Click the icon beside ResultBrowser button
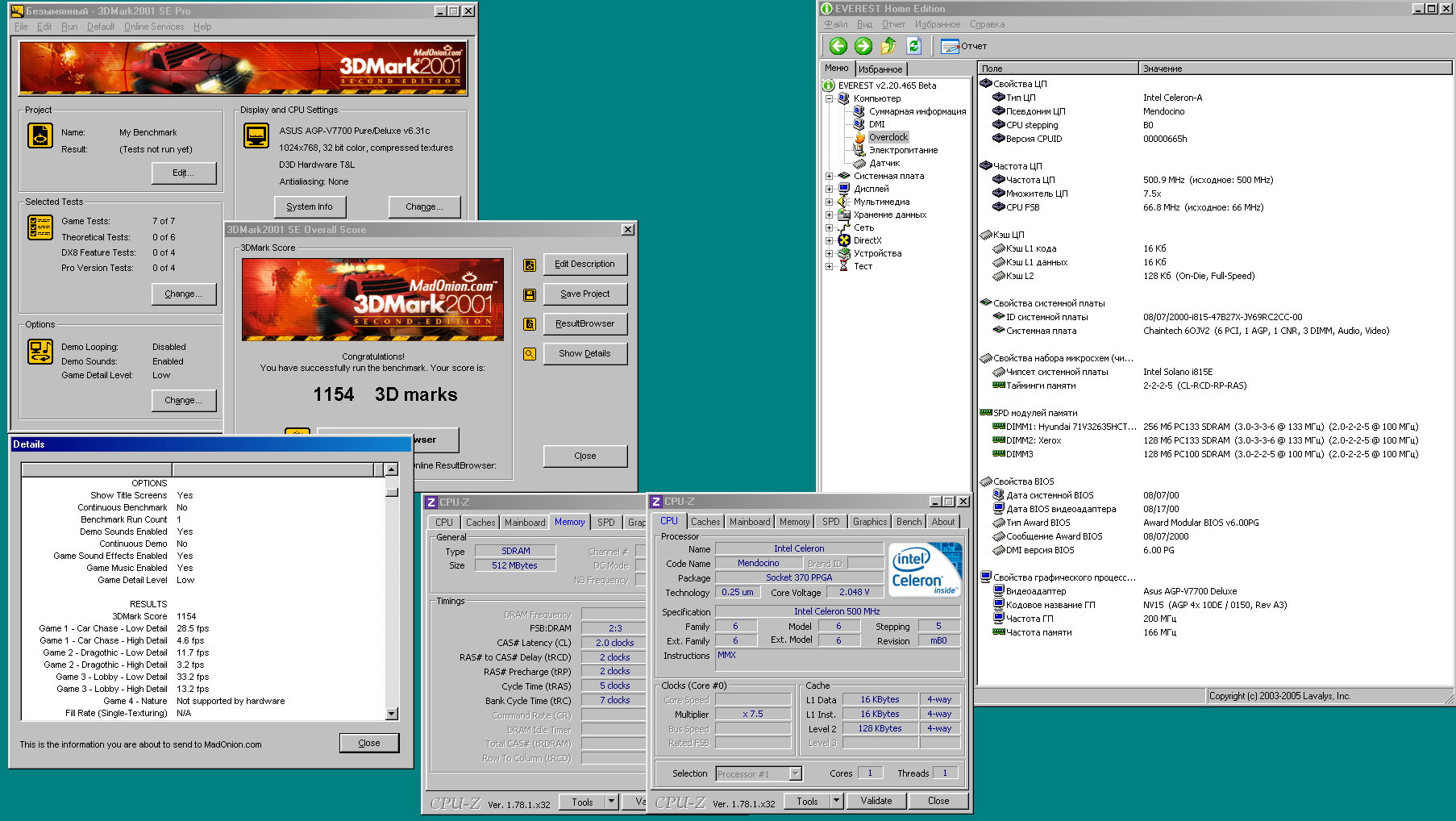 (x=530, y=324)
